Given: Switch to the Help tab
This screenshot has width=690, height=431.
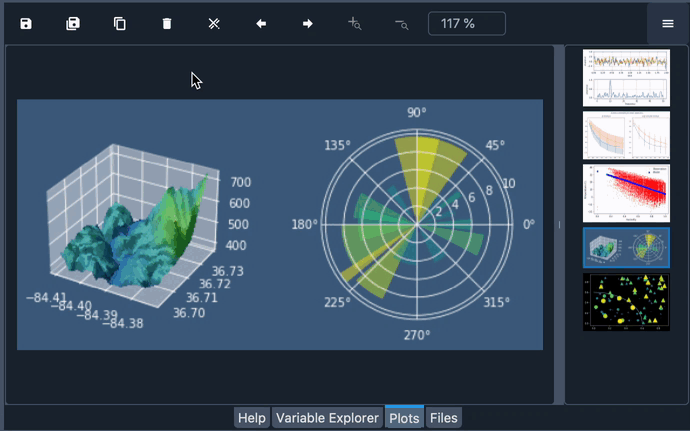Looking at the screenshot, I should click(x=252, y=418).
